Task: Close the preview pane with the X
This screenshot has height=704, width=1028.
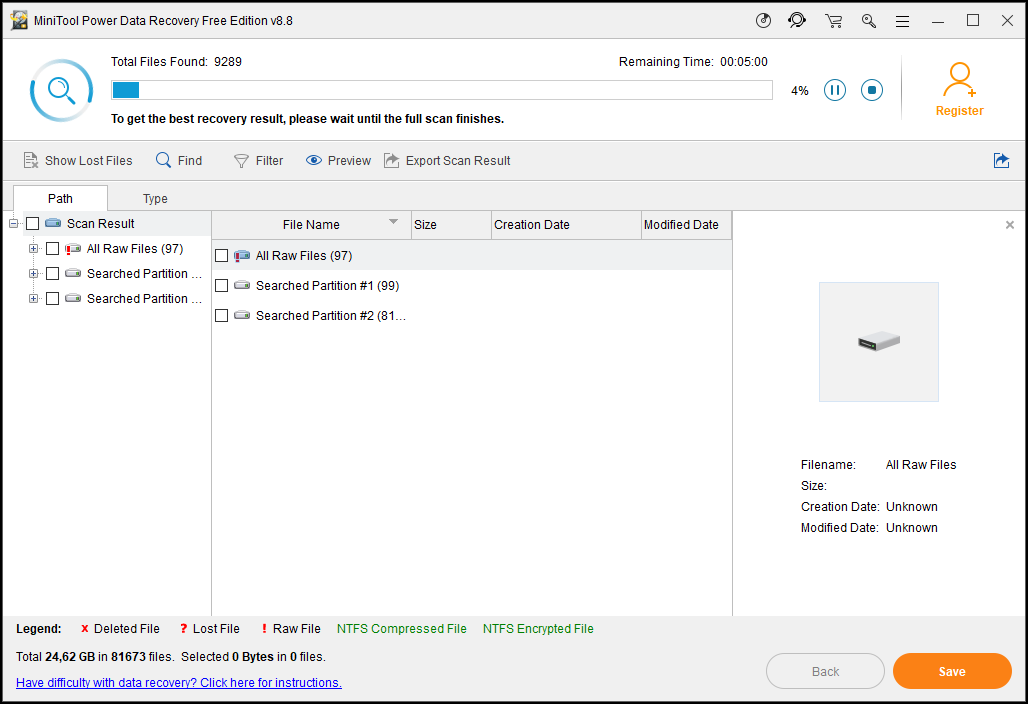Action: point(1010,225)
